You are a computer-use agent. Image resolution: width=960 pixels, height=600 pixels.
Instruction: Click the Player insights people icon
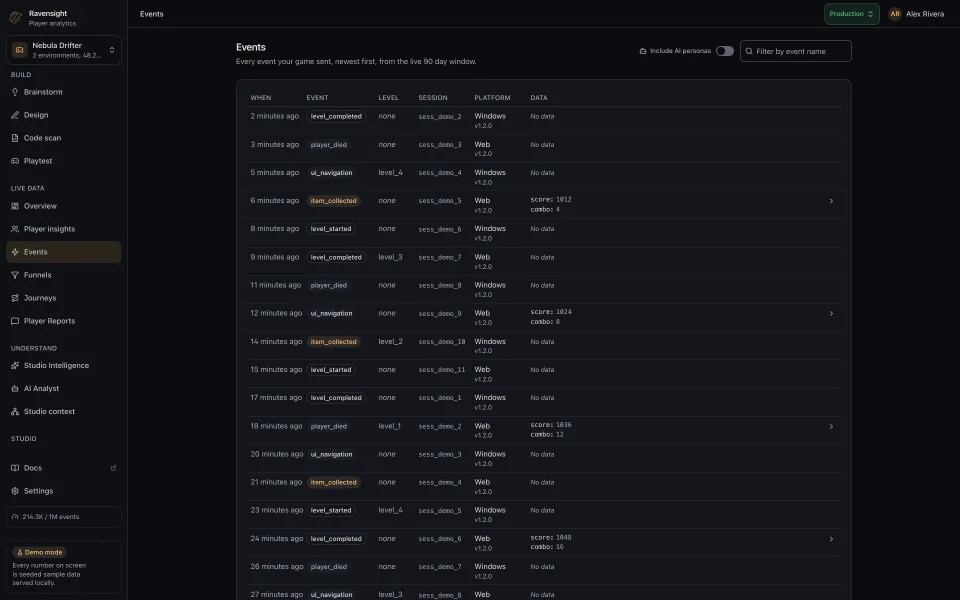(15, 229)
